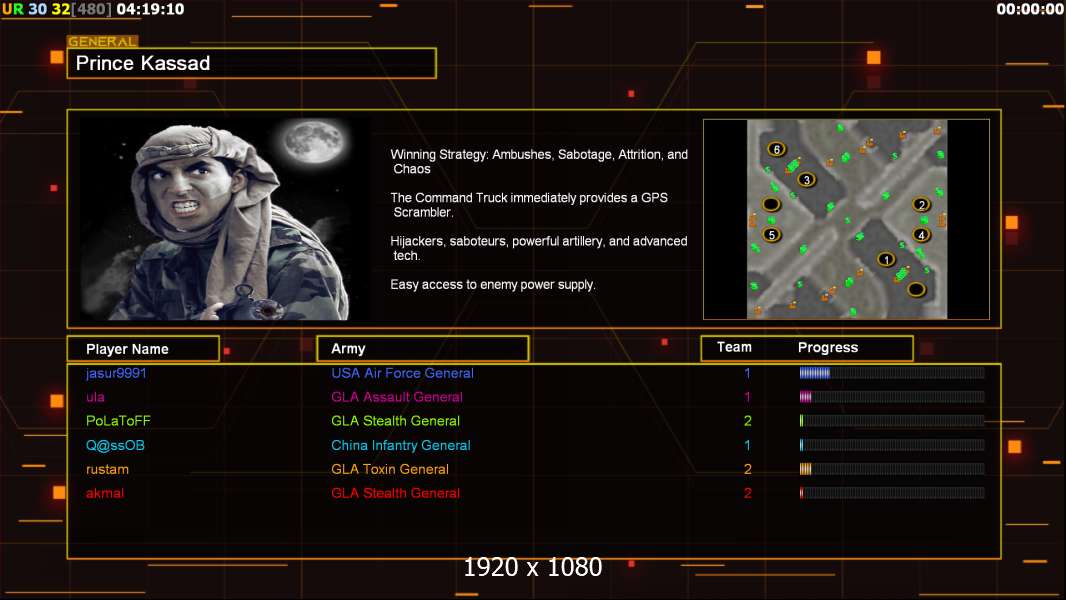Click the 00:00:00 game timer
The image size is (1066, 600).
(x=1030, y=9)
